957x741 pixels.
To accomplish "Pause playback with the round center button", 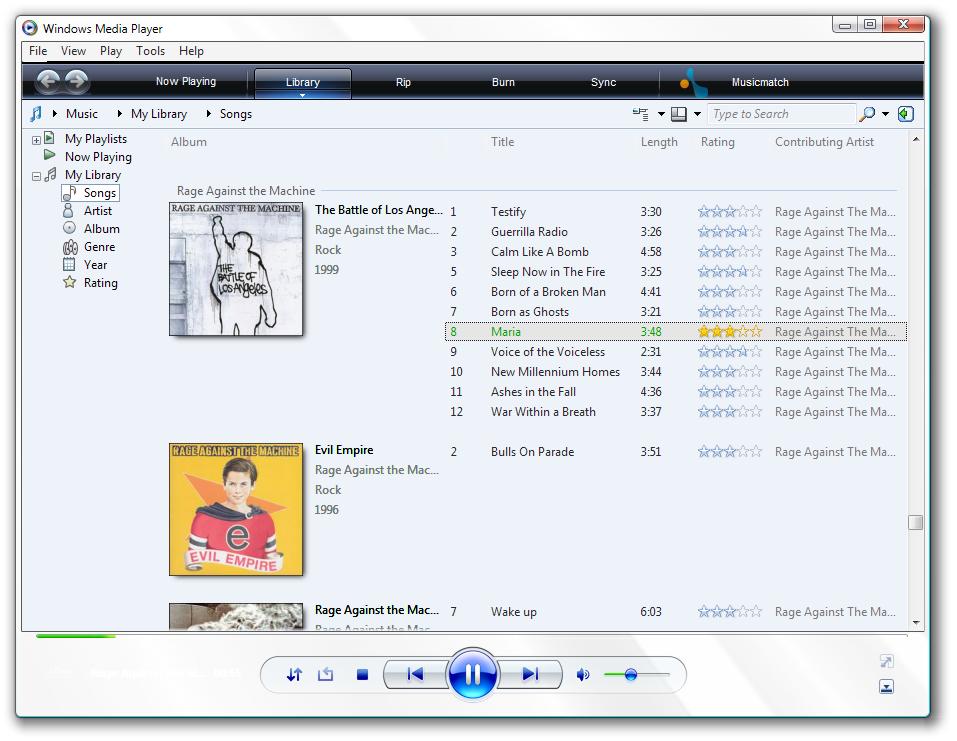I will (x=472, y=674).
